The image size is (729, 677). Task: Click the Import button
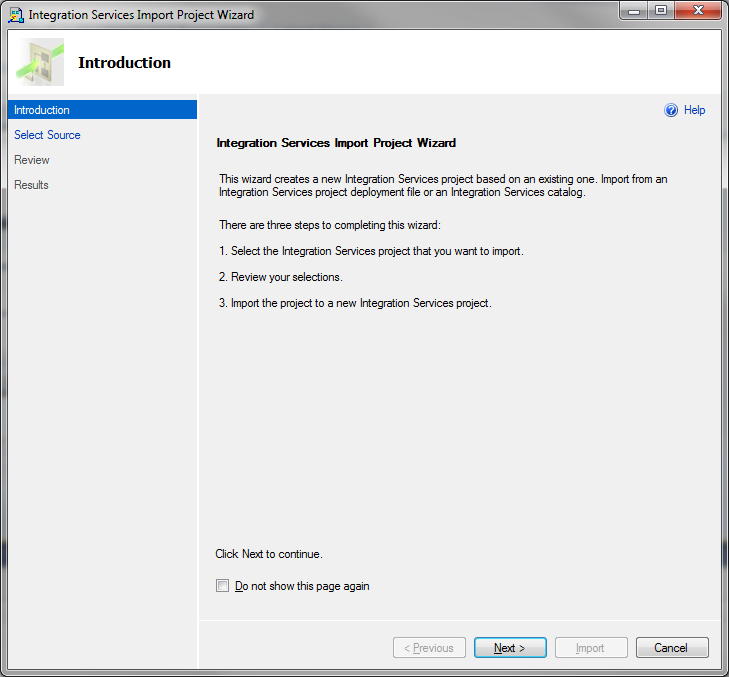pos(591,648)
